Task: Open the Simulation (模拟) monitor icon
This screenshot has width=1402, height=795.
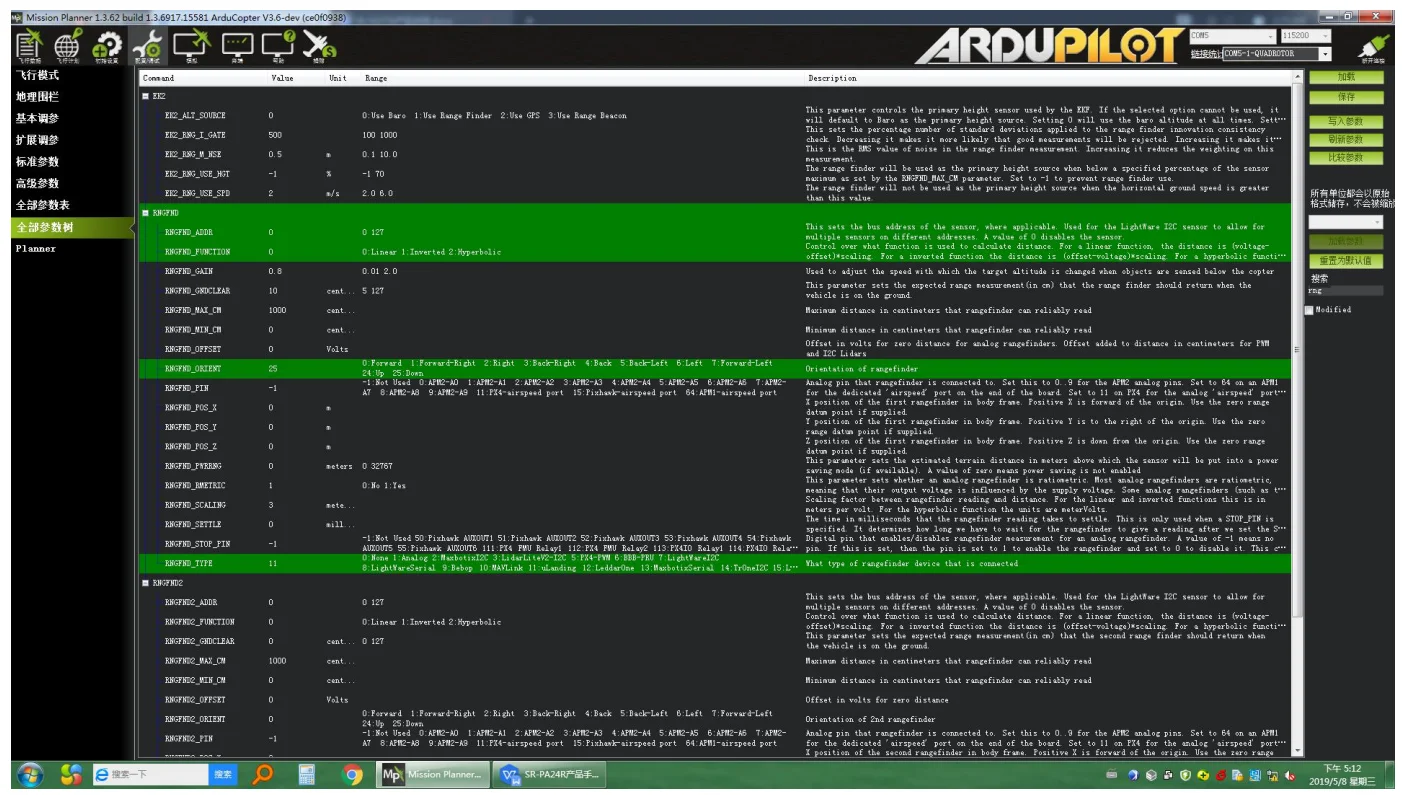Action: tap(192, 44)
